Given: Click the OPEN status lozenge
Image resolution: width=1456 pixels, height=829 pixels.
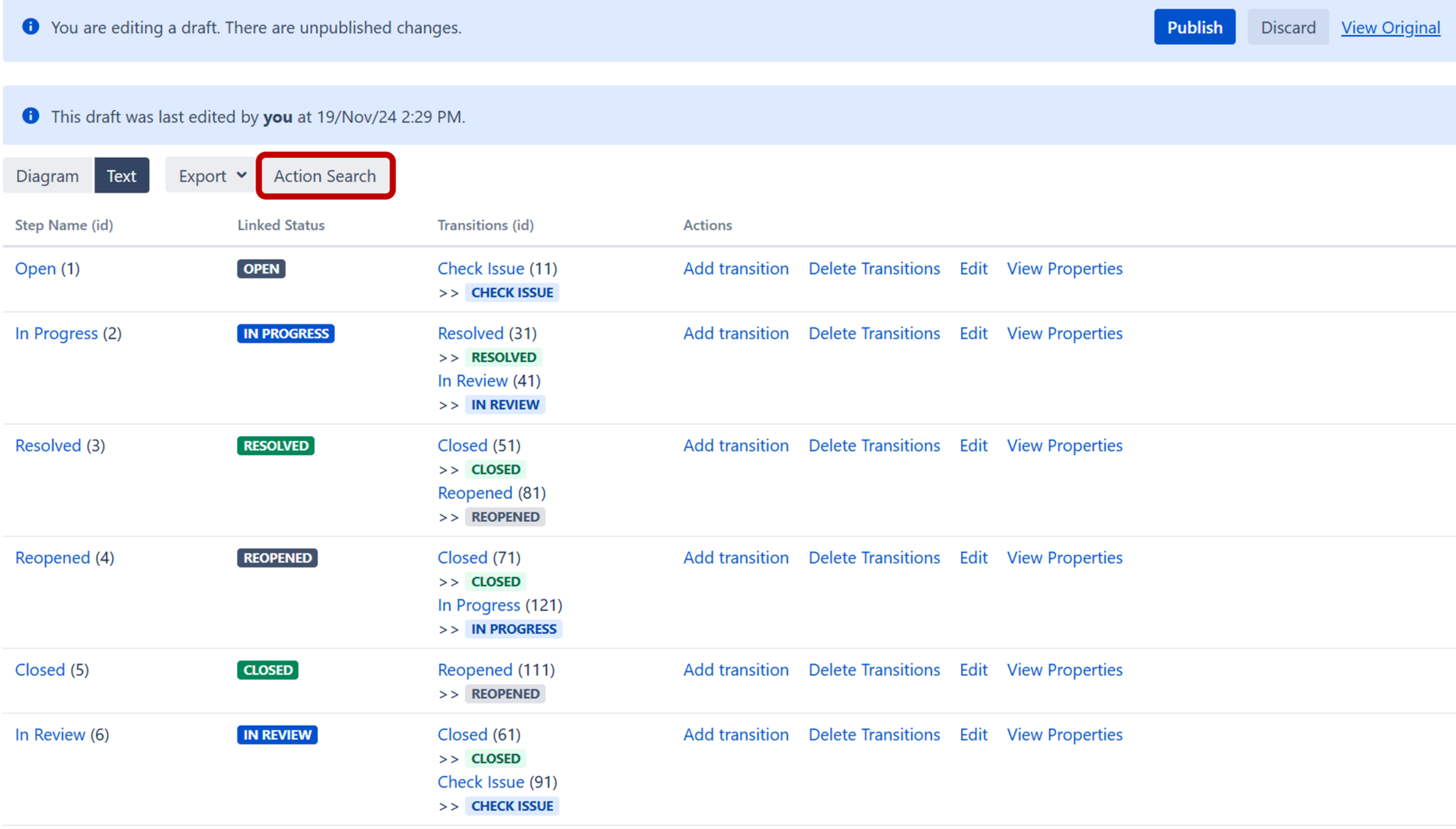Looking at the screenshot, I should point(260,269).
